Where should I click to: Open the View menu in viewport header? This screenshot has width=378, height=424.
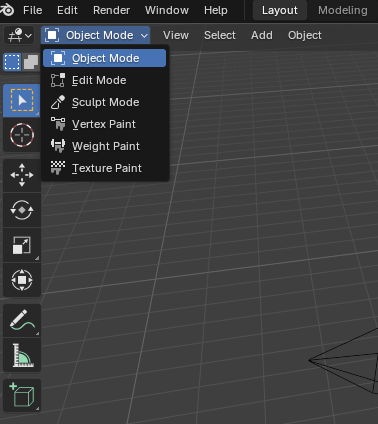(x=176, y=35)
